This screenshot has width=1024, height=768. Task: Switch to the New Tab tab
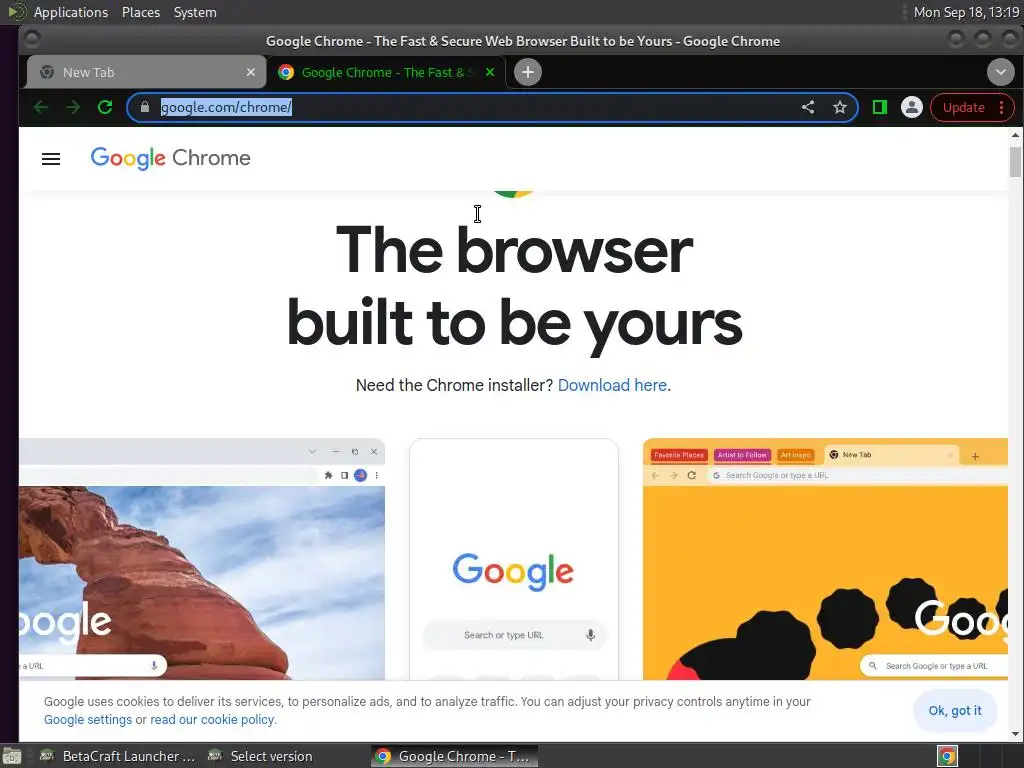point(146,72)
